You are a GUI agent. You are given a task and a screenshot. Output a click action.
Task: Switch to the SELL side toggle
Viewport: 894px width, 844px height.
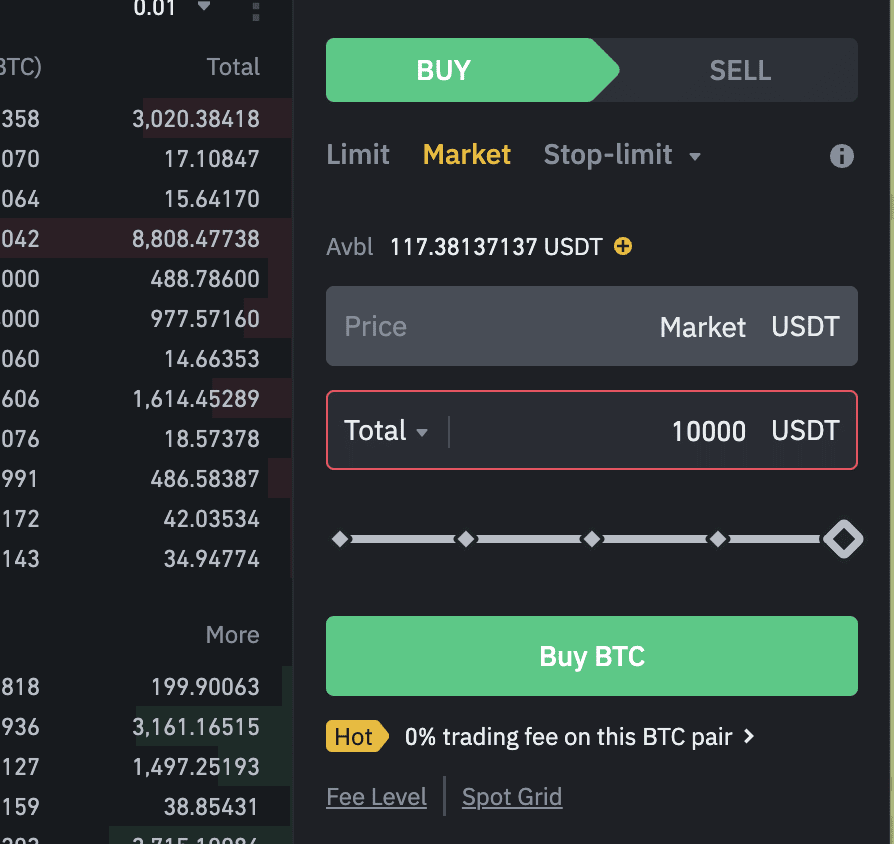tap(740, 71)
